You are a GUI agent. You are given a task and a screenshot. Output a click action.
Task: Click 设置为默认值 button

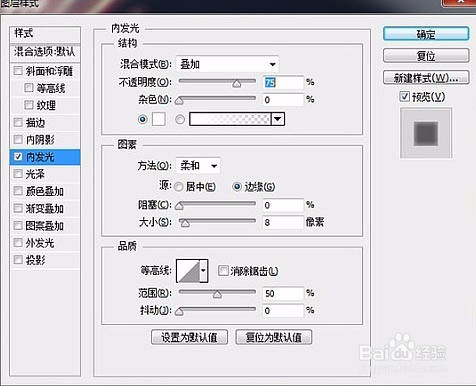click(x=189, y=337)
